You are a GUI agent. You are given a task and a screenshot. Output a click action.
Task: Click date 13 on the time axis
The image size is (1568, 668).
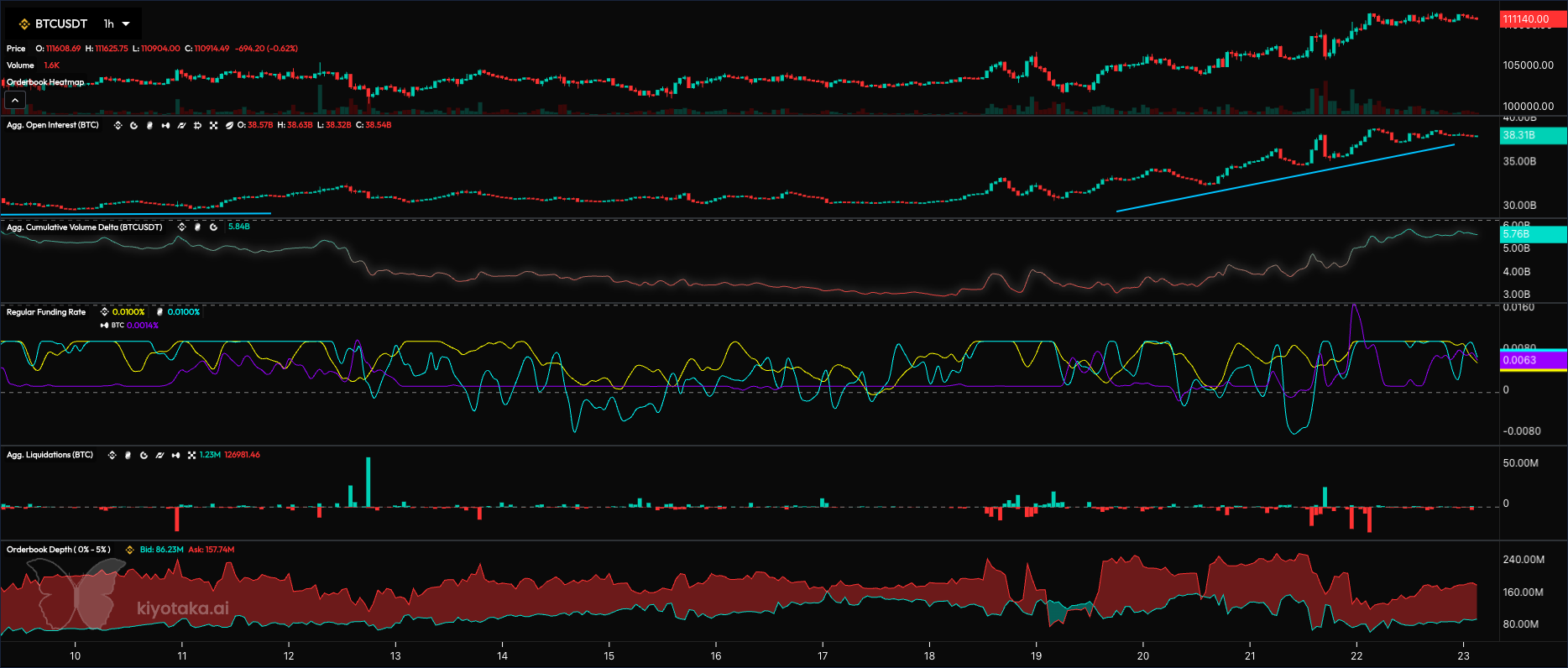click(395, 656)
